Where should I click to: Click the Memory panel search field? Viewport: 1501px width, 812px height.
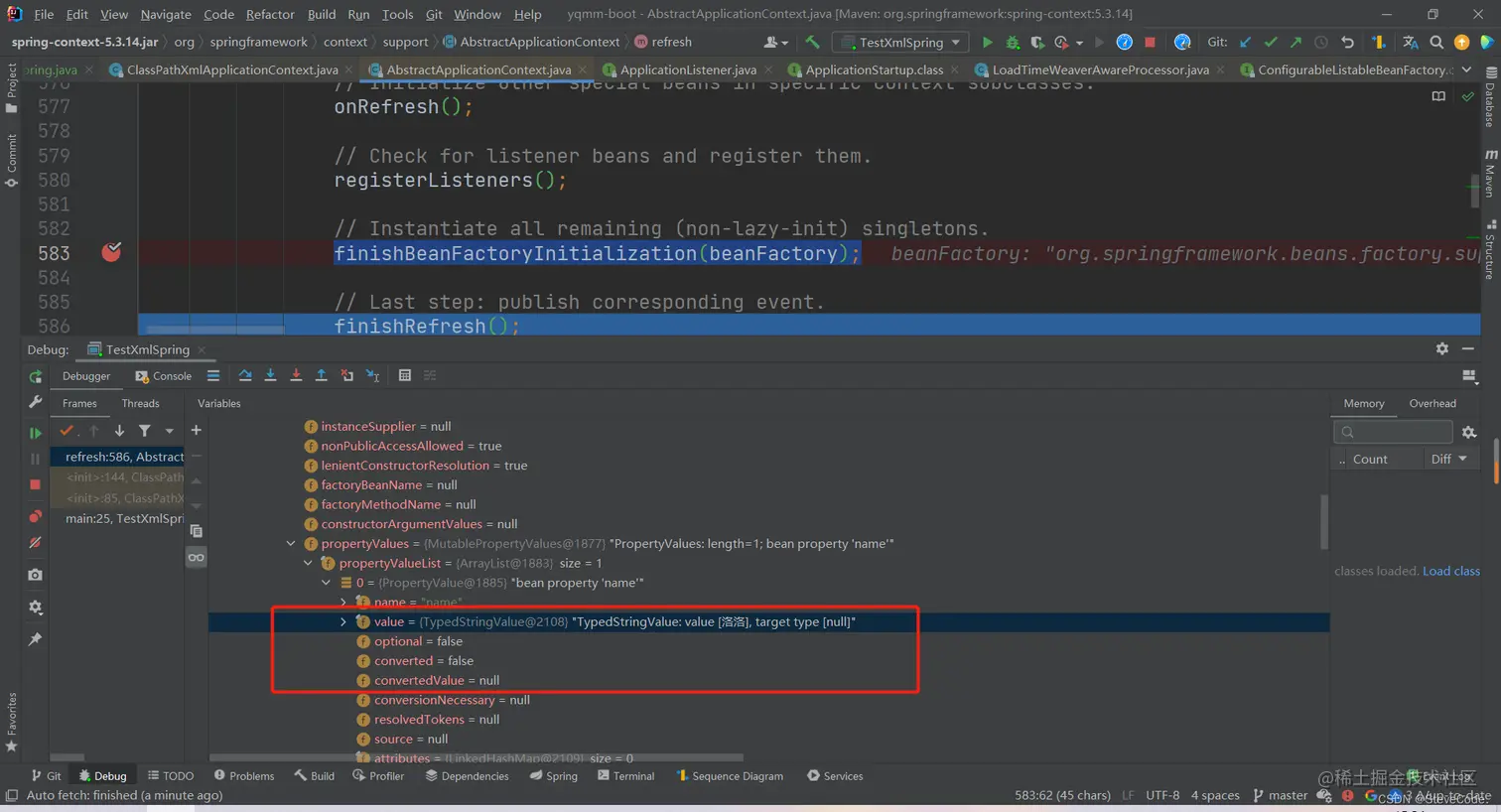(x=1393, y=432)
